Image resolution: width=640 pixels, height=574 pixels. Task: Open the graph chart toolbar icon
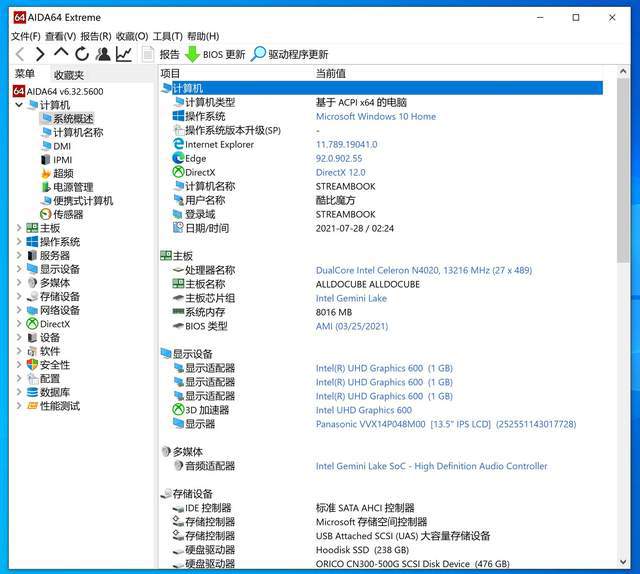click(x=124, y=54)
